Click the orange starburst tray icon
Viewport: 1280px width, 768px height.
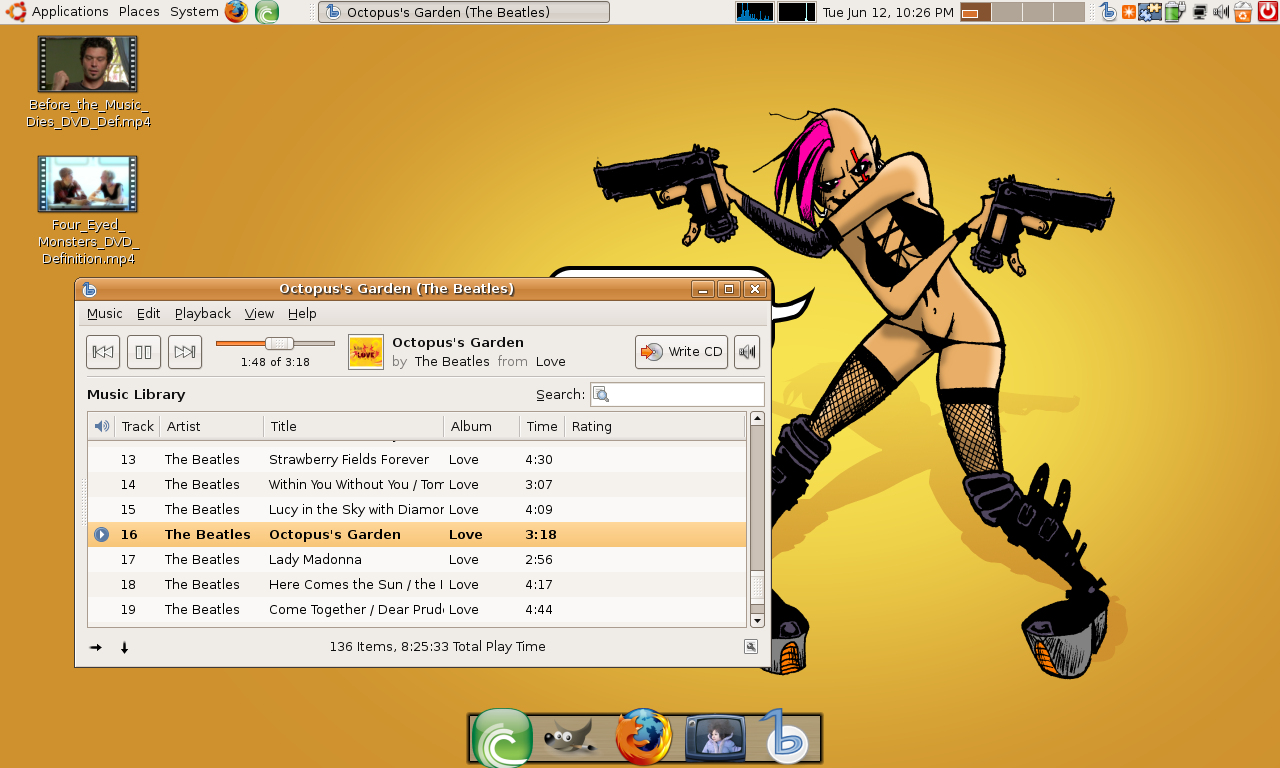[x=1128, y=12]
